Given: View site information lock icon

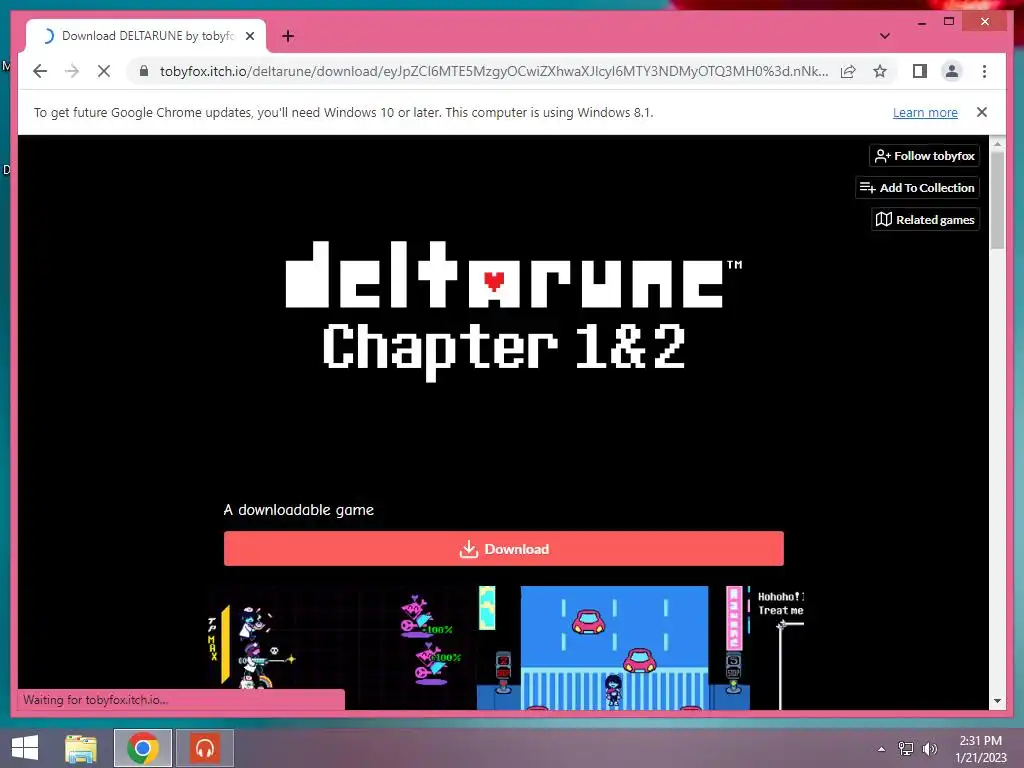Looking at the screenshot, I should (x=144, y=71).
